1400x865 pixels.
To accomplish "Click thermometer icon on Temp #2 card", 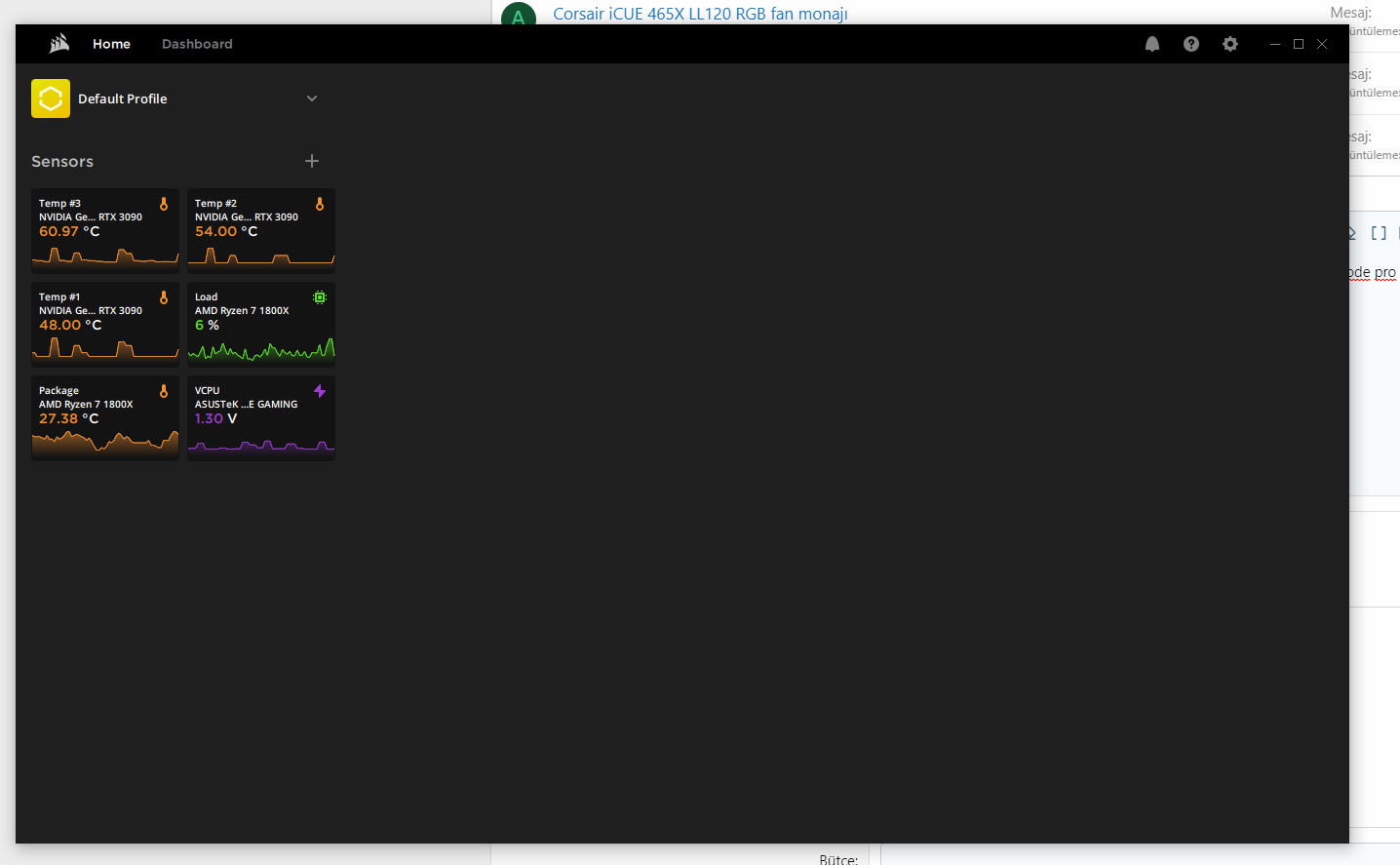I will pyautogui.click(x=320, y=204).
